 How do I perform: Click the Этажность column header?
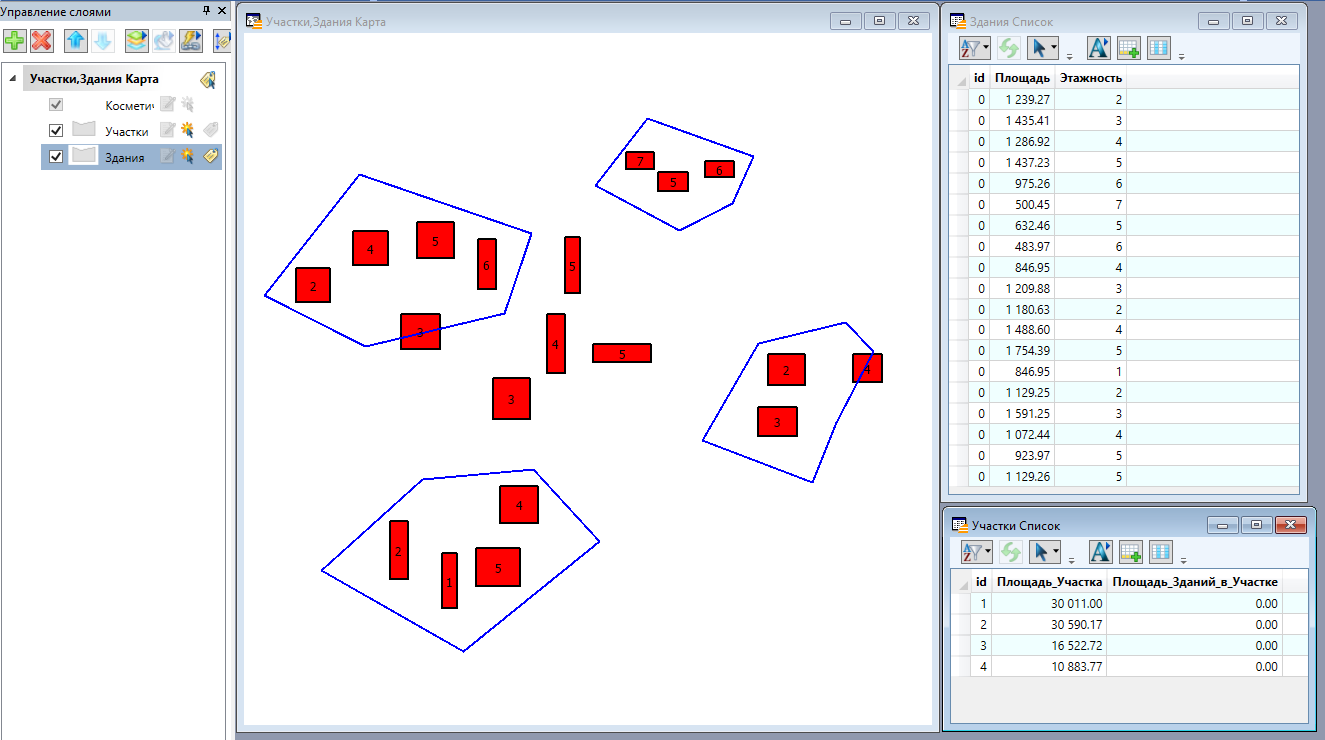(x=1090, y=78)
